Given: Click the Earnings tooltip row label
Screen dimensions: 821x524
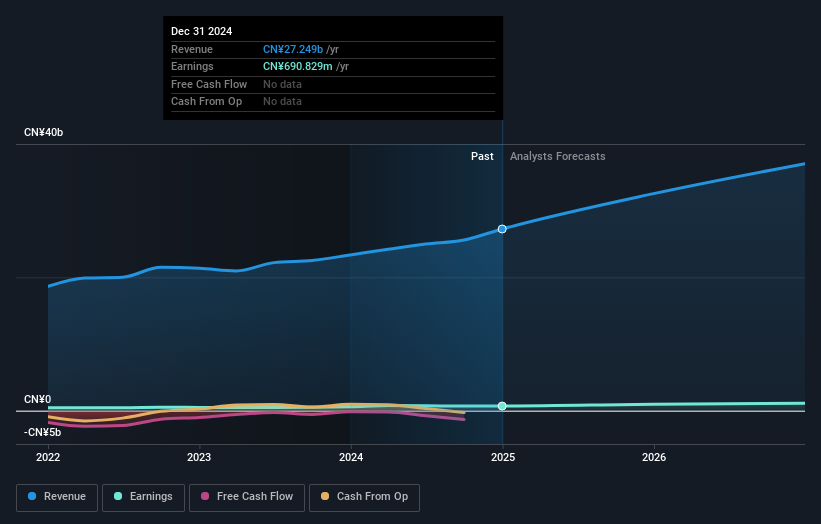Looking at the screenshot, I should pos(192,66).
